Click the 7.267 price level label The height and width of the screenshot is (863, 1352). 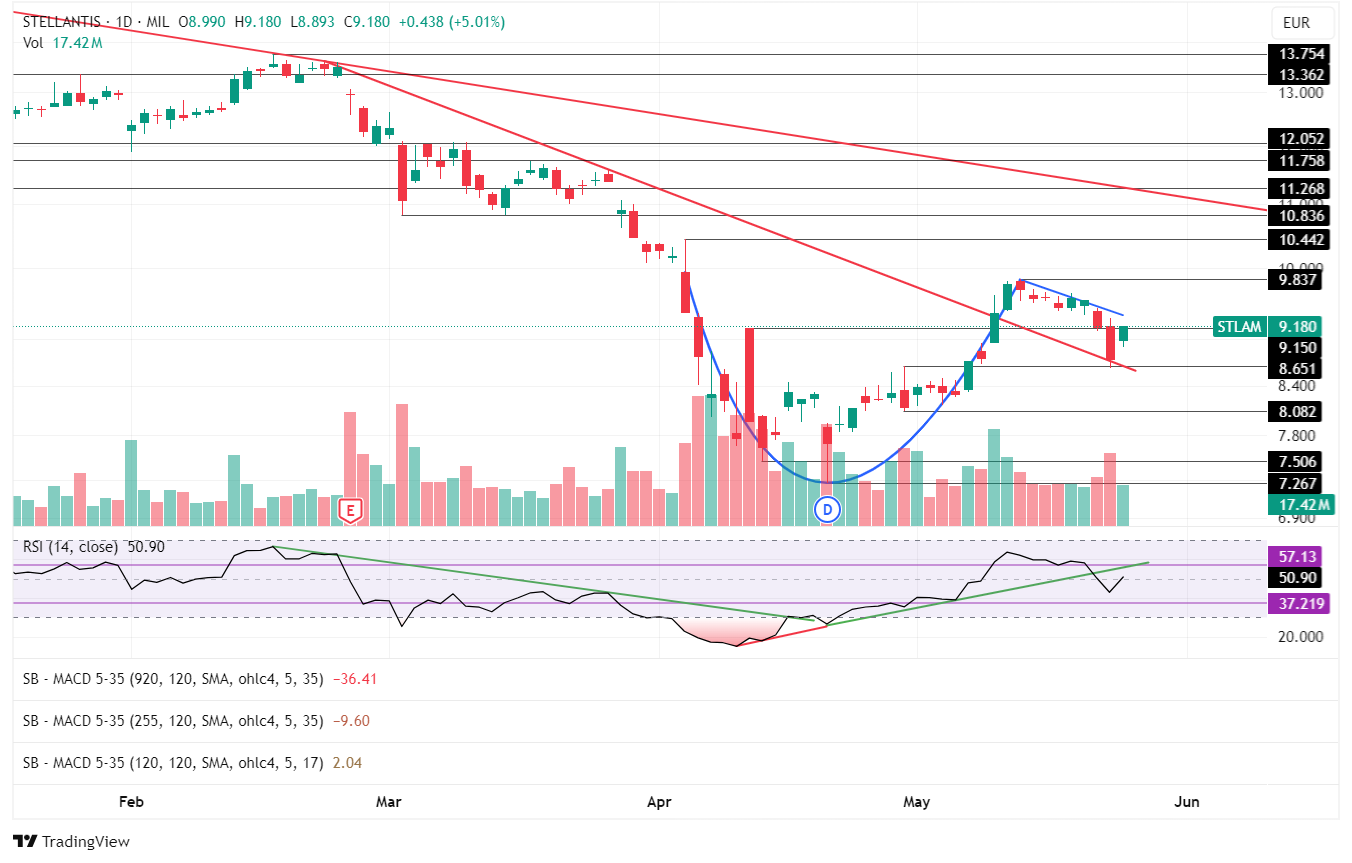pos(1294,483)
